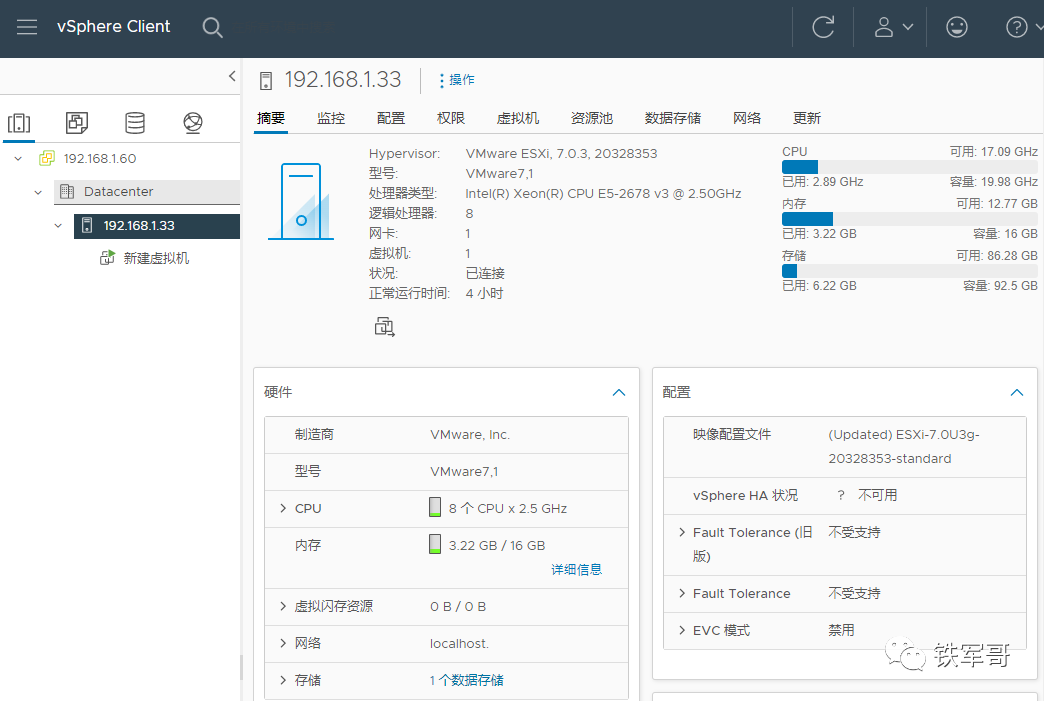Open the help question mark icon
Viewport: 1044px width, 701px height.
pos(1017,27)
